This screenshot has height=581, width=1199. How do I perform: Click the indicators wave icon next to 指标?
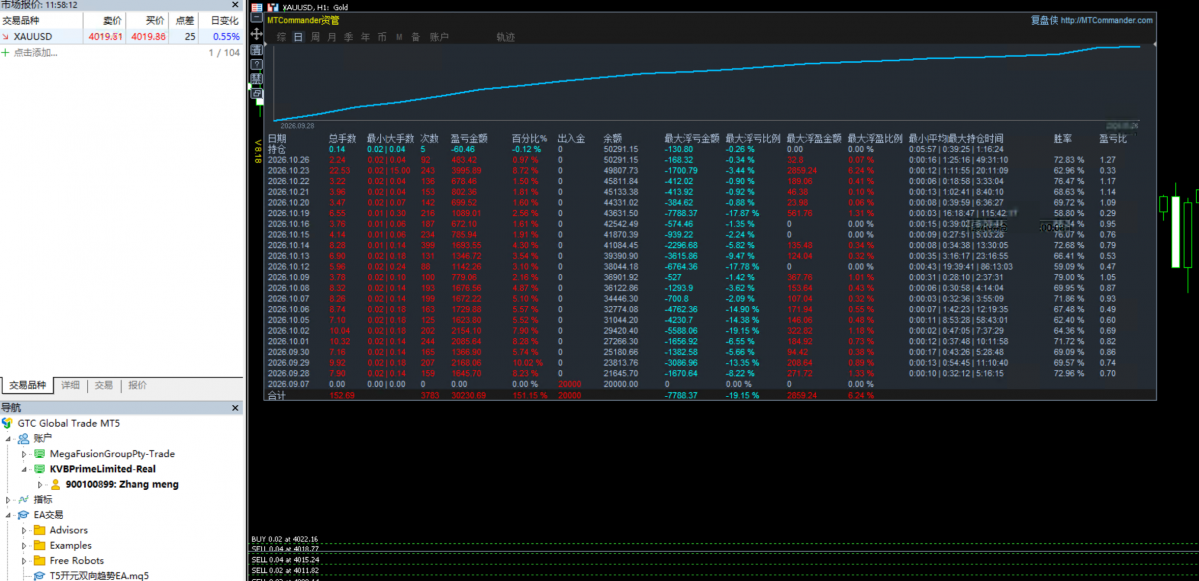click(24, 499)
